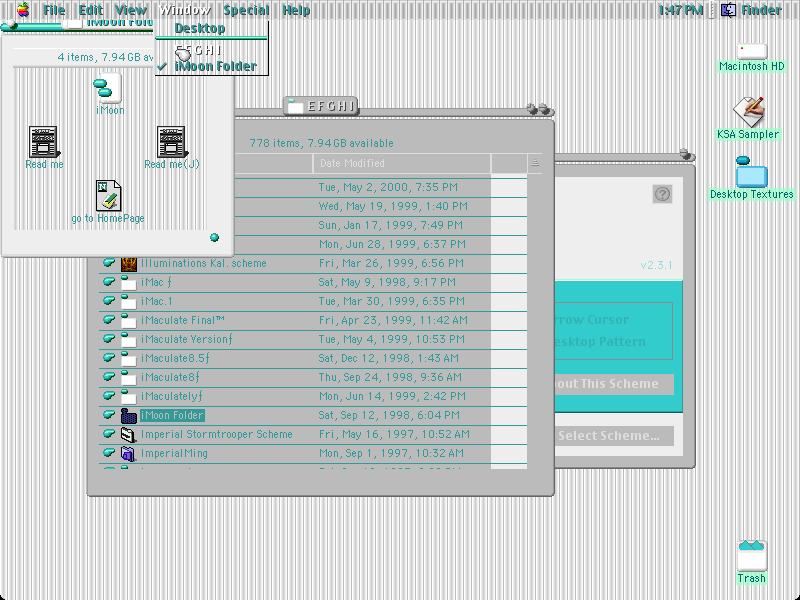The height and width of the screenshot is (600, 800).
Task: Select the Macintosh HD drive icon
Action: tap(752, 52)
